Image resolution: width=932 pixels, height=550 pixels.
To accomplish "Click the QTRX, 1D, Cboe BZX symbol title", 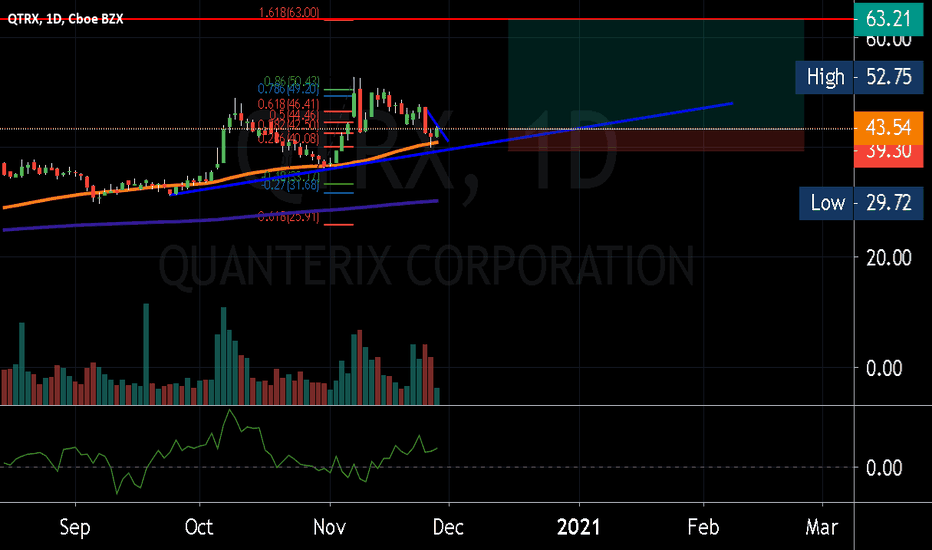I will [x=65, y=19].
